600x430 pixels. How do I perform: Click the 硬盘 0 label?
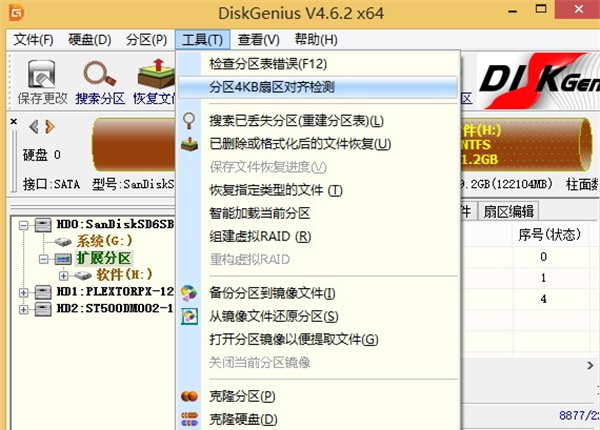click(42, 155)
